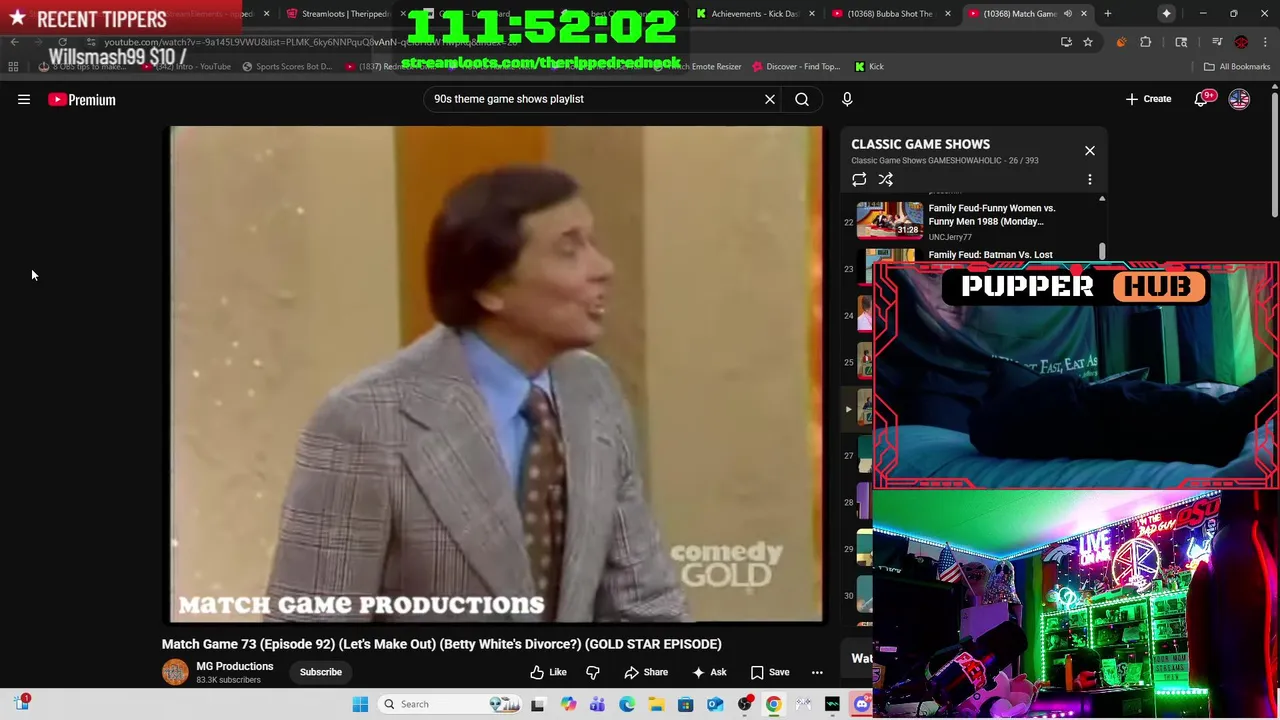Open Classic Game Shows playlist title
Viewport: 1280px width, 720px height.
(920, 144)
